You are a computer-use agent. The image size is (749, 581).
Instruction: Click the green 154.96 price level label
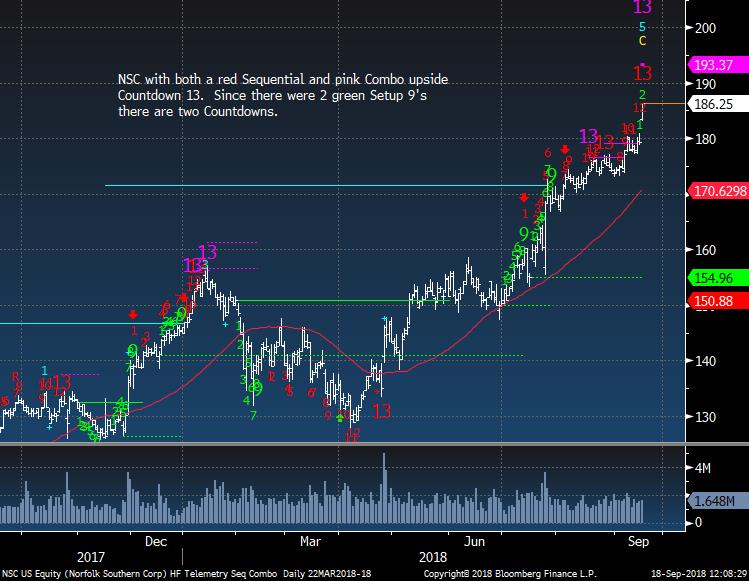click(717, 278)
